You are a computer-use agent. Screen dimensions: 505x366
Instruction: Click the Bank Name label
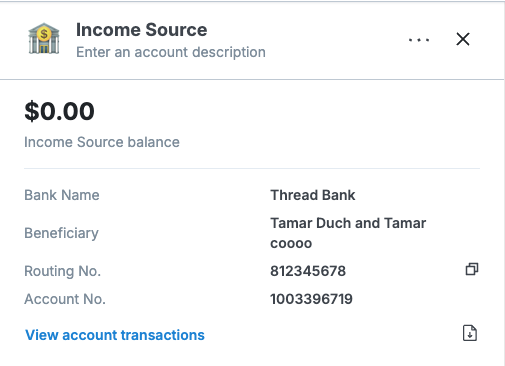click(x=62, y=195)
